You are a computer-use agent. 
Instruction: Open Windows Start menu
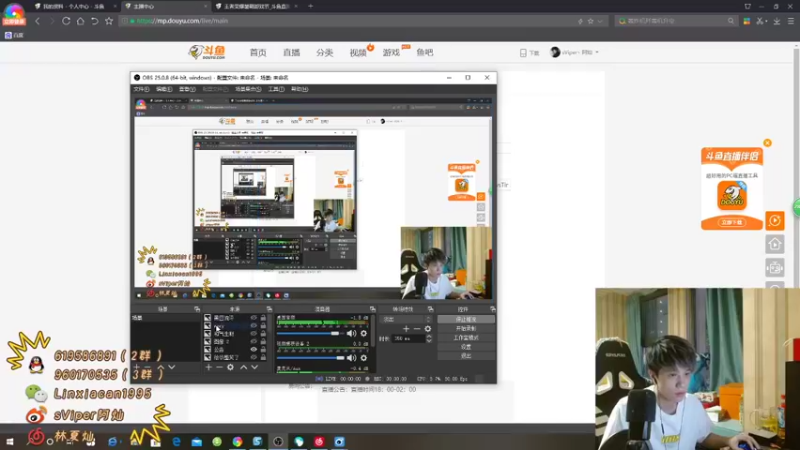[10, 442]
